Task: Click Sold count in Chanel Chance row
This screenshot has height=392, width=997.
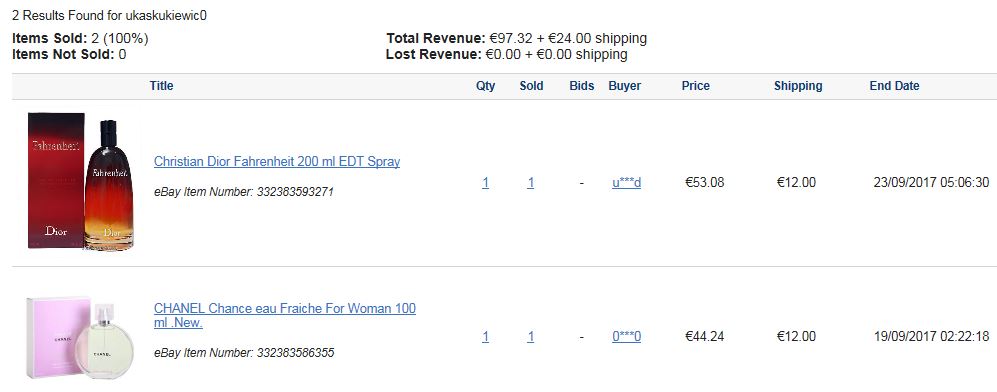Action: tap(530, 337)
